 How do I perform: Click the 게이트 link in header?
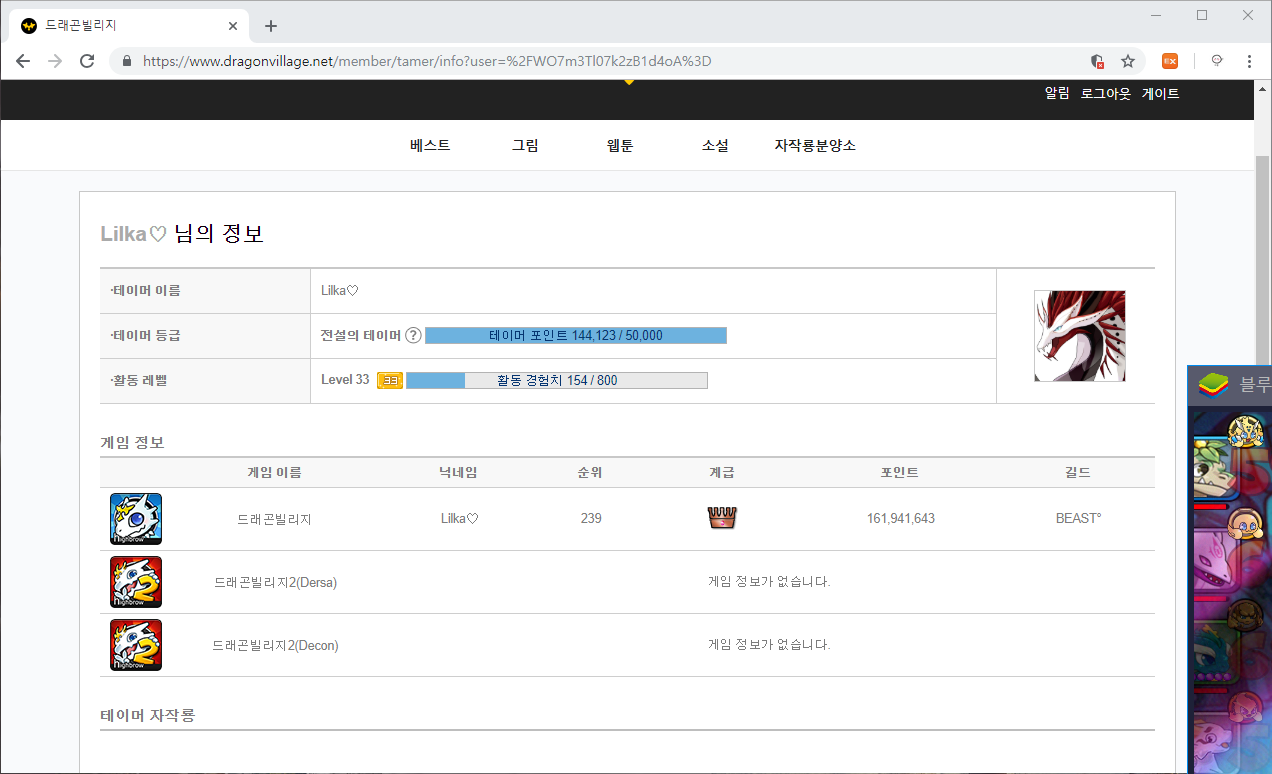click(1161, 93)
